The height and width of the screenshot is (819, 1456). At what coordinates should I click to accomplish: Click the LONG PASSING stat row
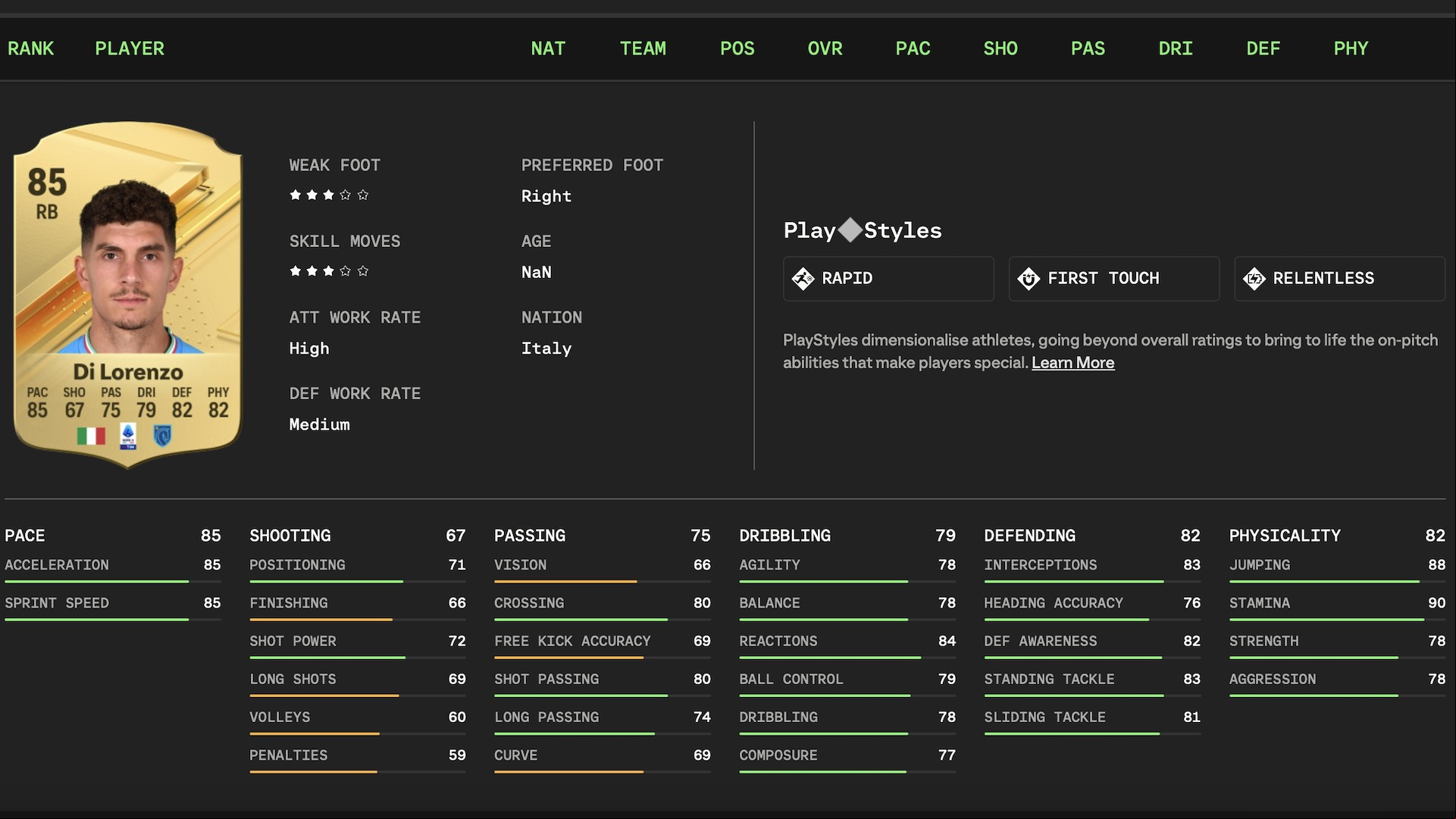(x=603, y=721)
